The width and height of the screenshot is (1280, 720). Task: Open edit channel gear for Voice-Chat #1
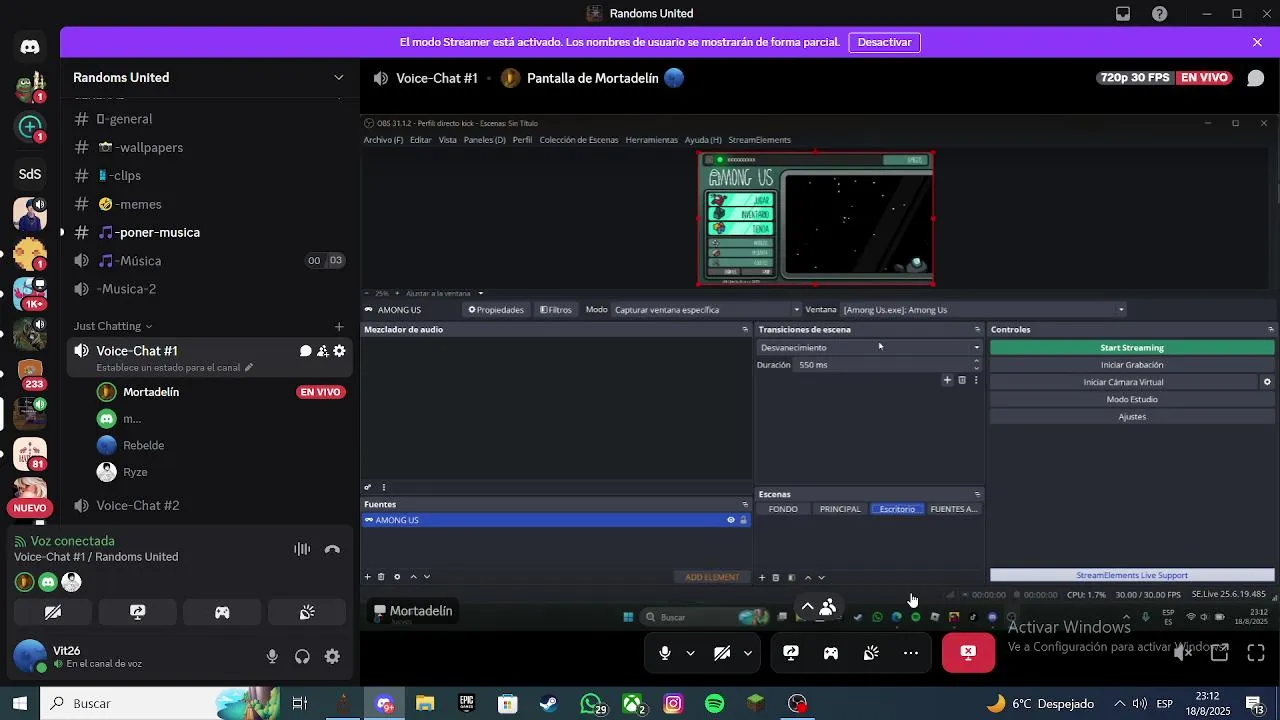[340, 351]
